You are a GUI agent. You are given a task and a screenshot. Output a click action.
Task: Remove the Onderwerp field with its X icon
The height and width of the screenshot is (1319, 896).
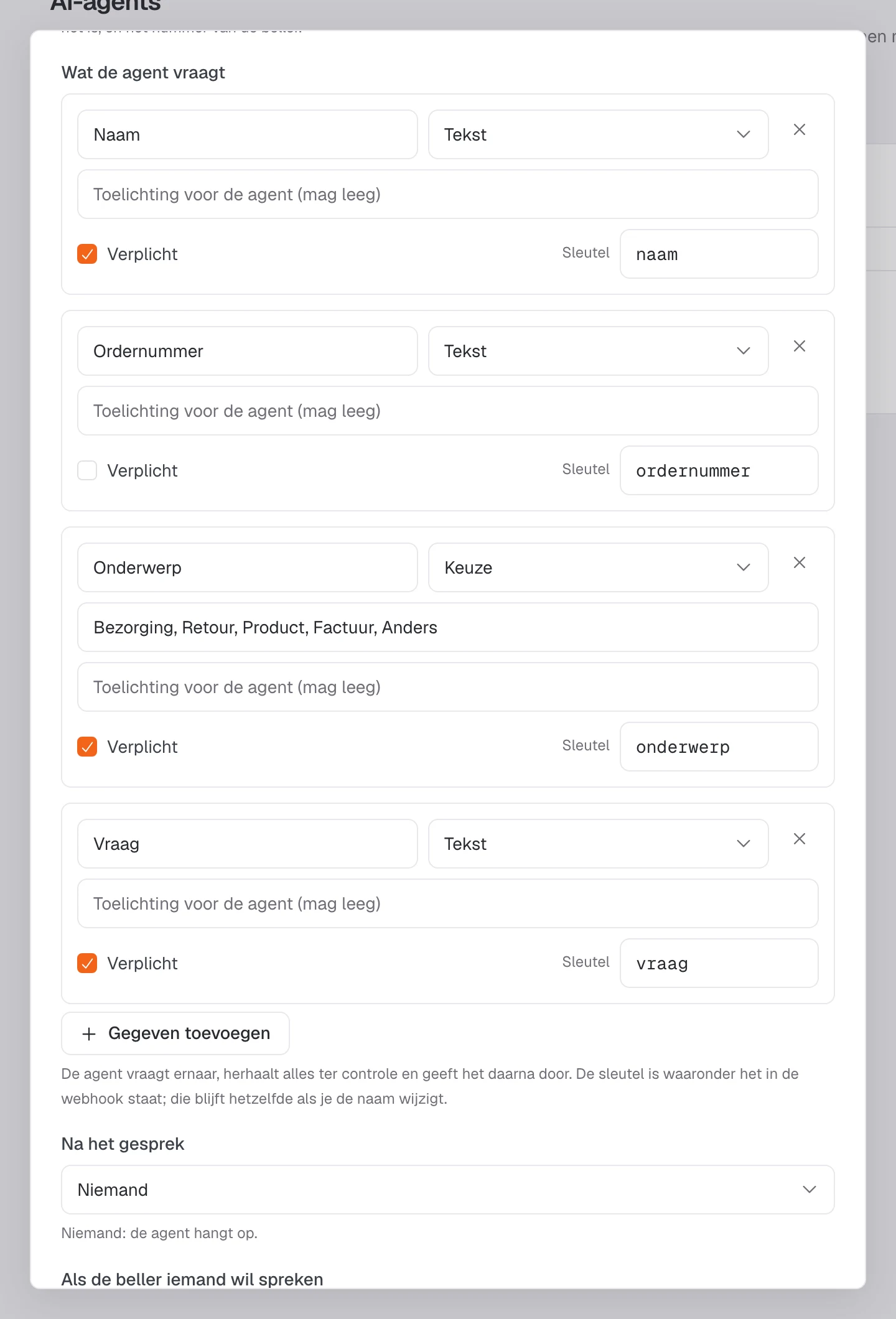click(800, 562)
